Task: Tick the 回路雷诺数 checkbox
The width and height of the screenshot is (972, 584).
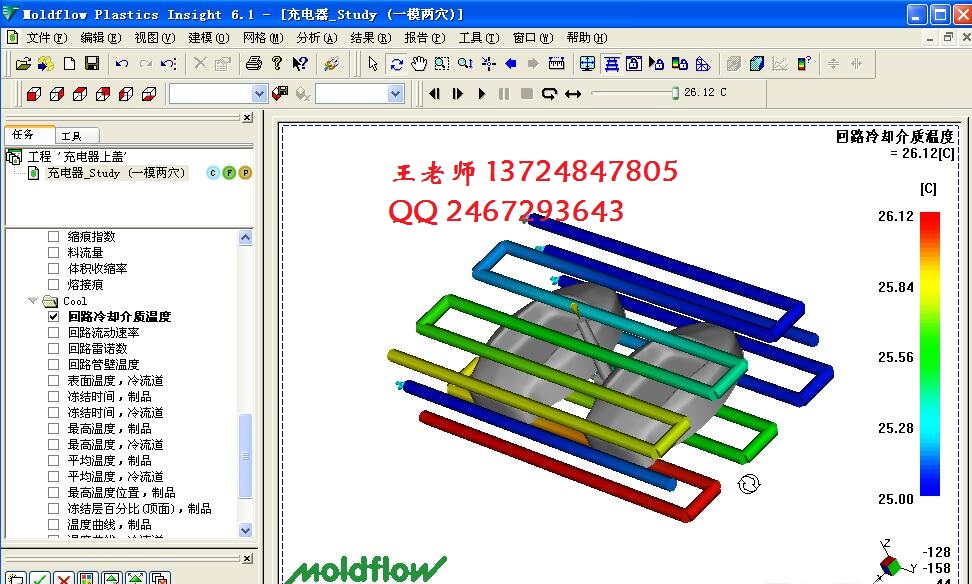Action: click(x=53, y=348)
